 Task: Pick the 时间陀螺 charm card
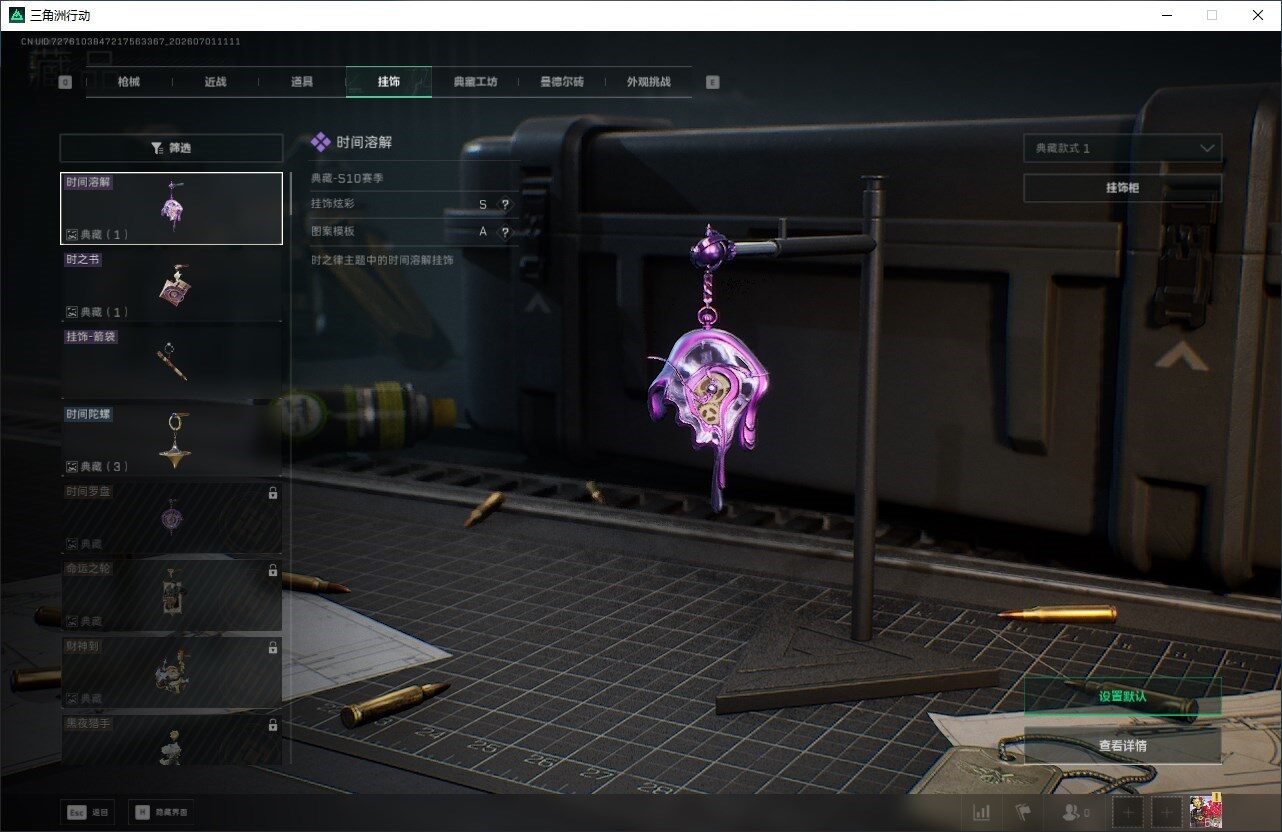pos(171,440)
